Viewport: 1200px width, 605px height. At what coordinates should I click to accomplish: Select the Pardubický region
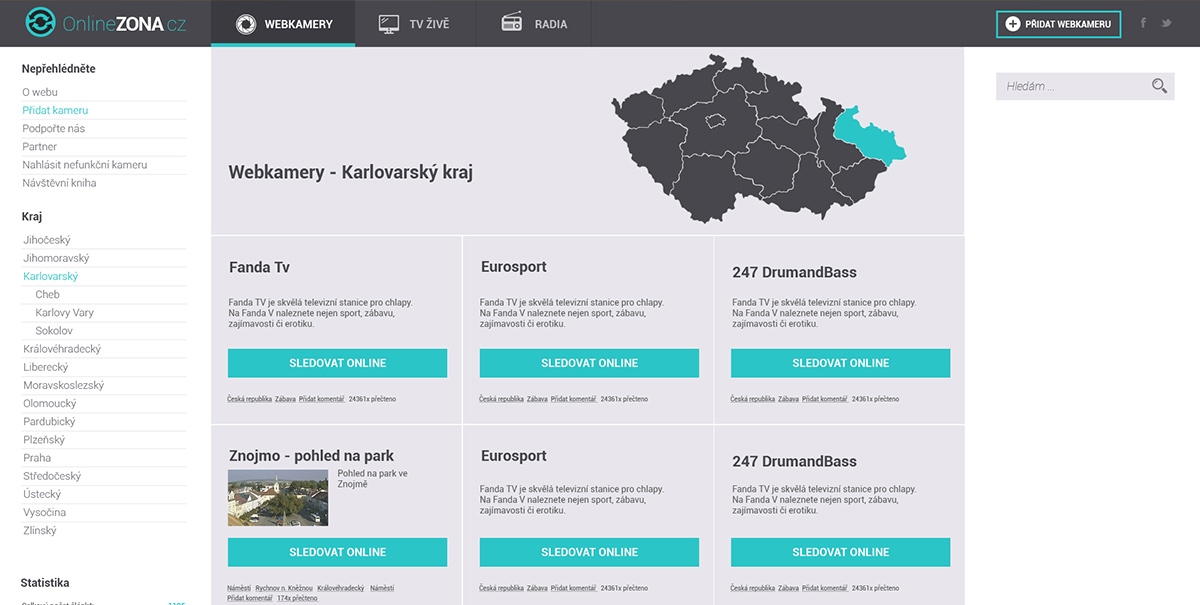point(49,421)
